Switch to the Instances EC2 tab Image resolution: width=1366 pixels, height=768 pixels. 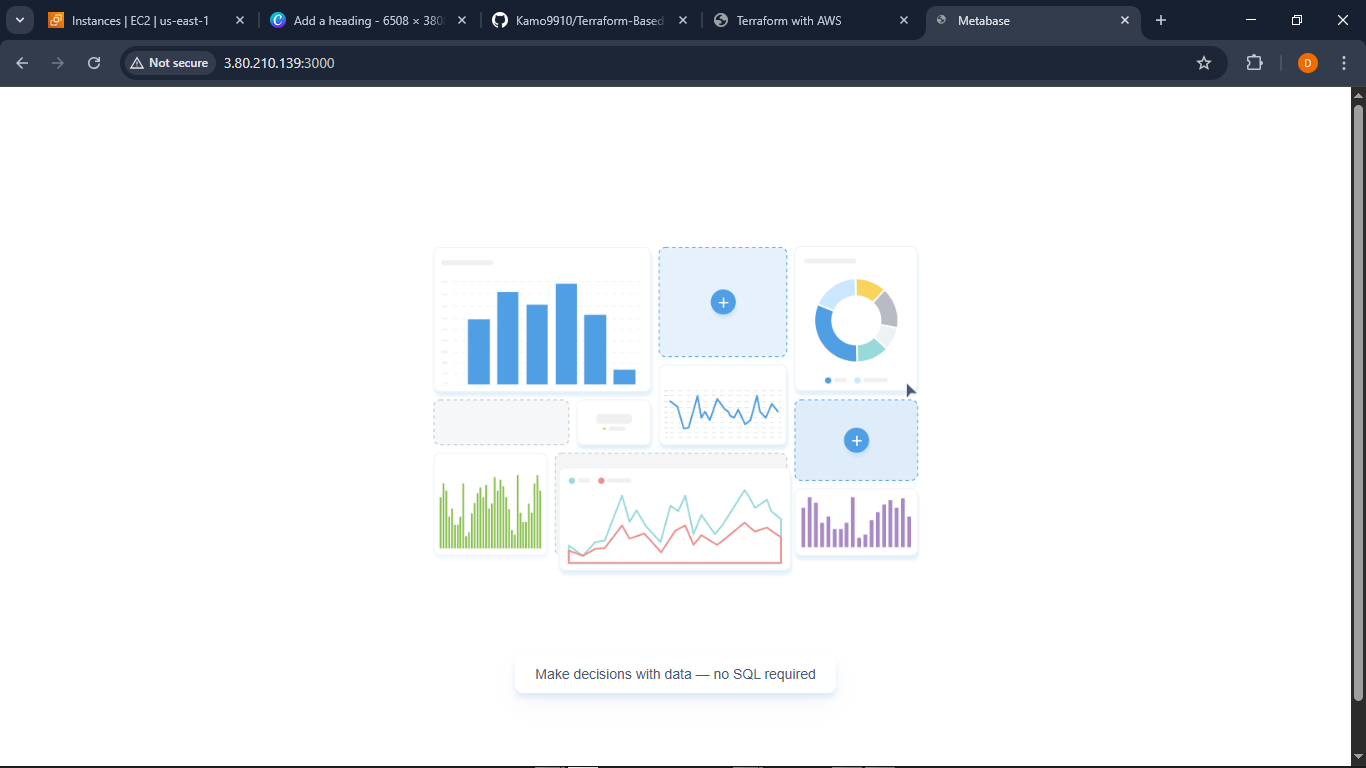point(140,20)
